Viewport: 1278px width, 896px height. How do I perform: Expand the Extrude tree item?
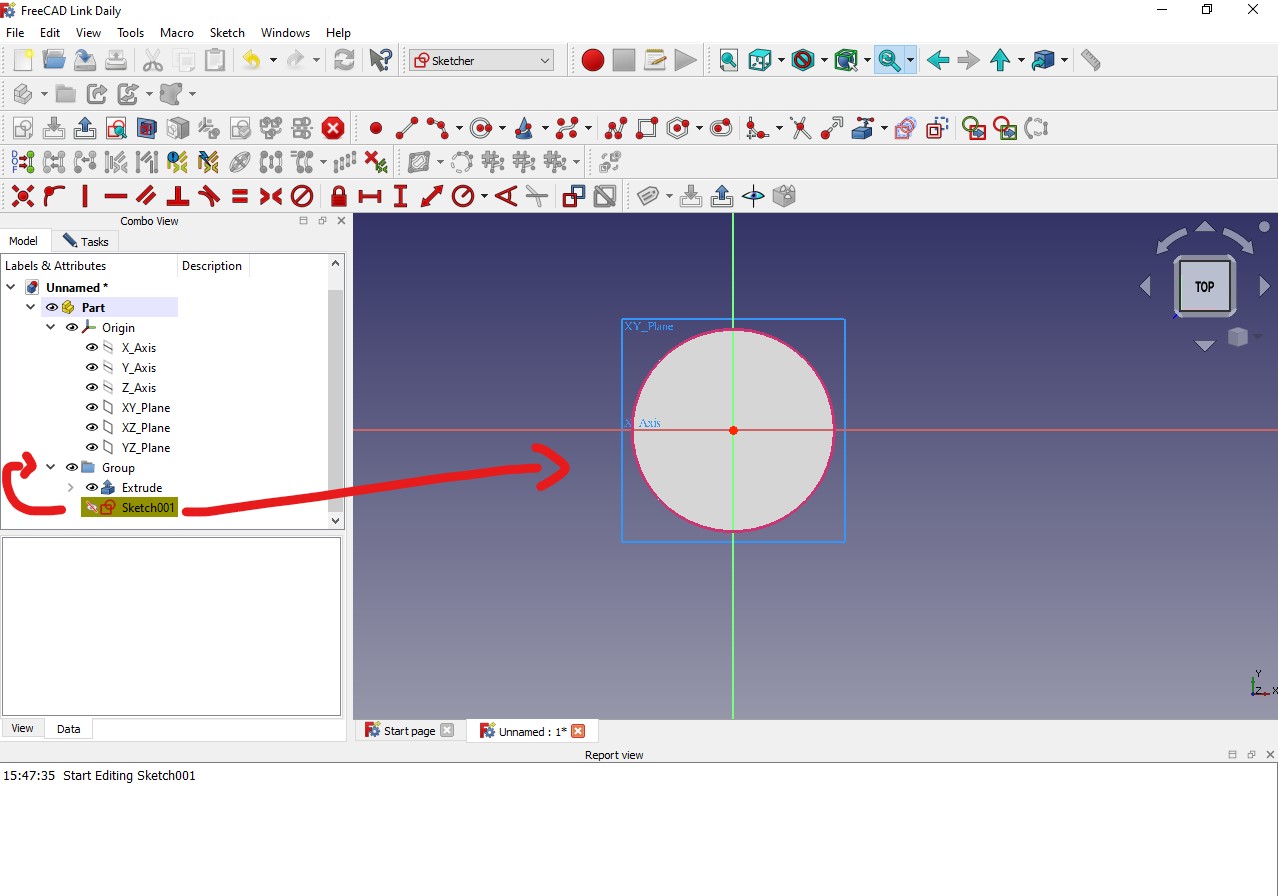coord(69,487)
